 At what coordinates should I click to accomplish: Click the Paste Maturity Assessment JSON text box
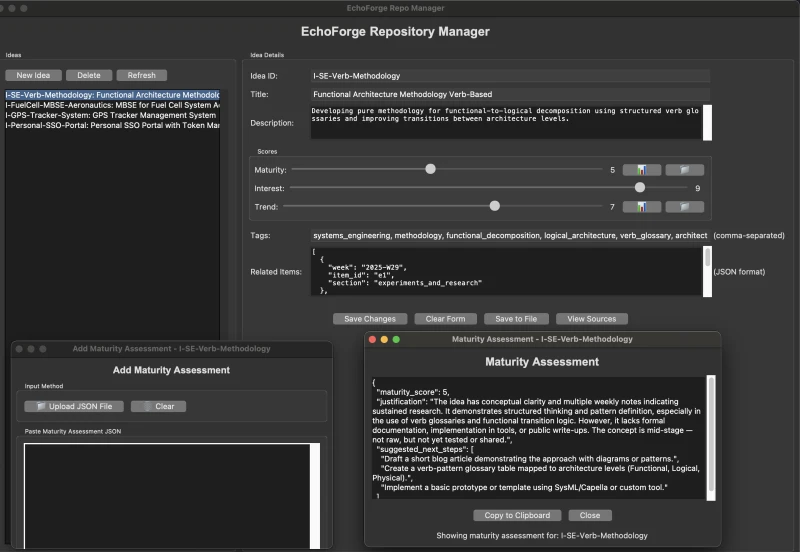(167, 496)
